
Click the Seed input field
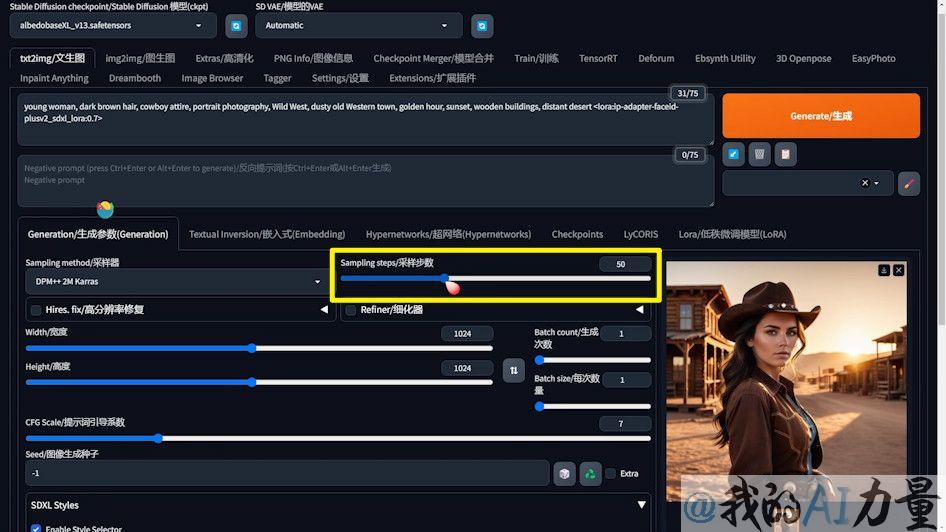(x=287, y=473)
